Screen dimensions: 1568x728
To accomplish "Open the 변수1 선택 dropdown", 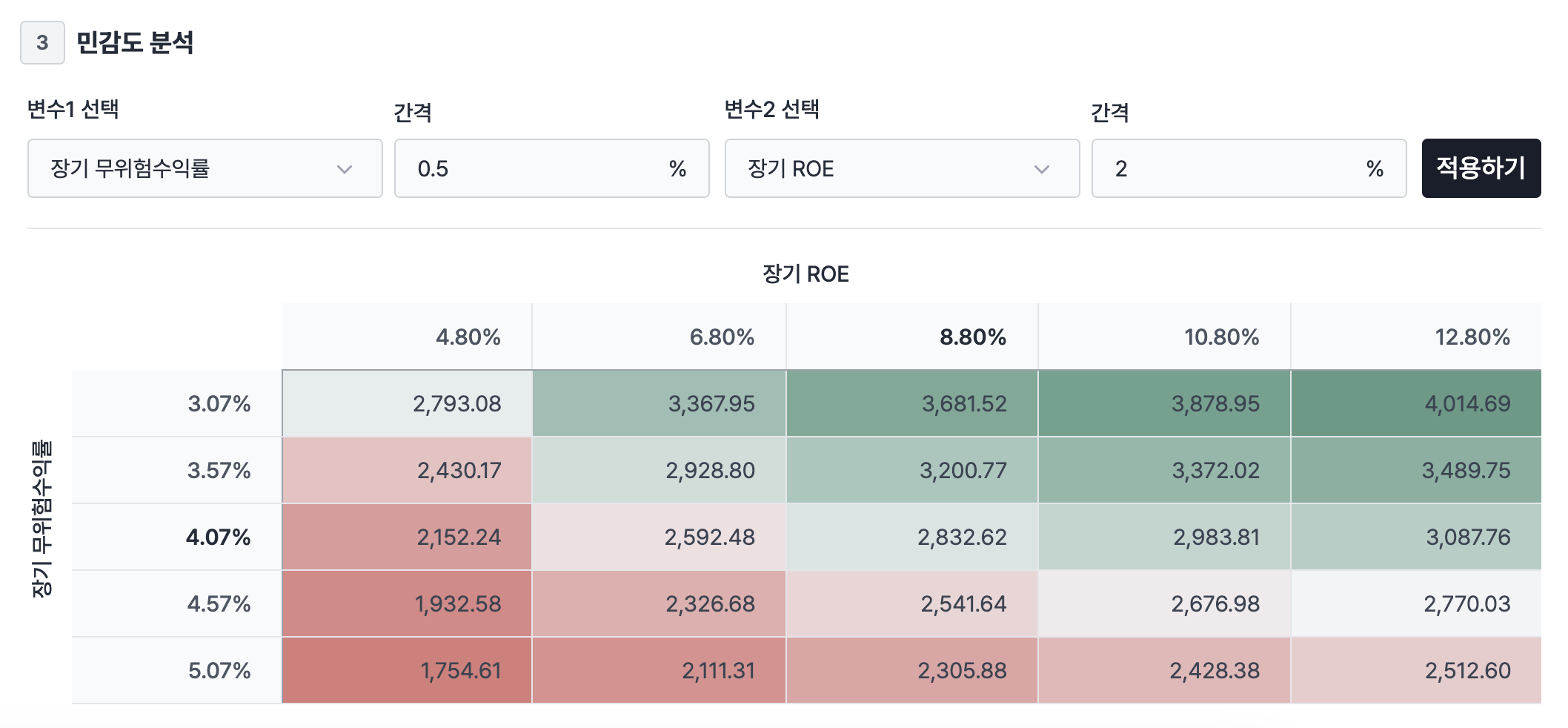I will (205, 168).
